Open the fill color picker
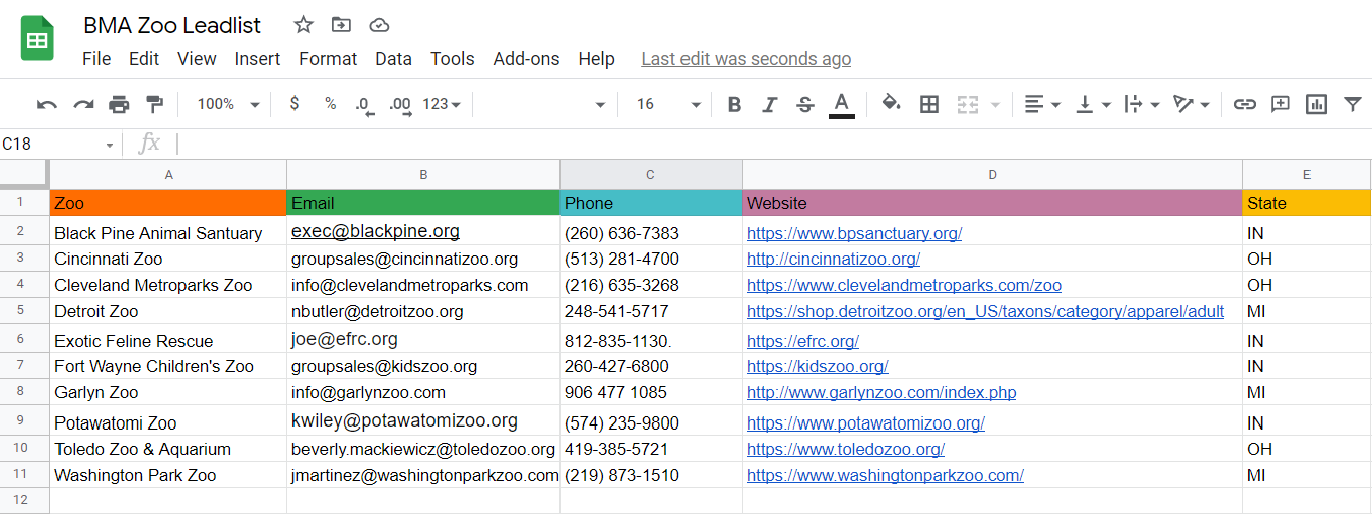This screenshot has width=1372, height=514. pos(892,104)
